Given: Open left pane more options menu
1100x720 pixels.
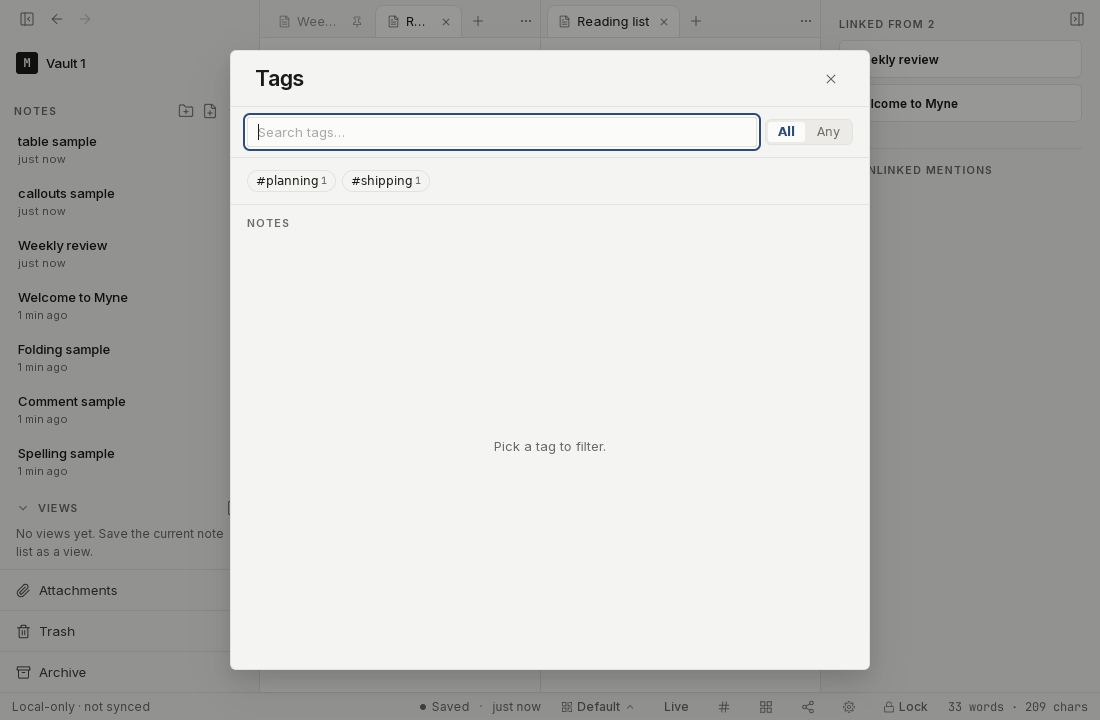Looking at the screenshot, I should click(525, 21).
